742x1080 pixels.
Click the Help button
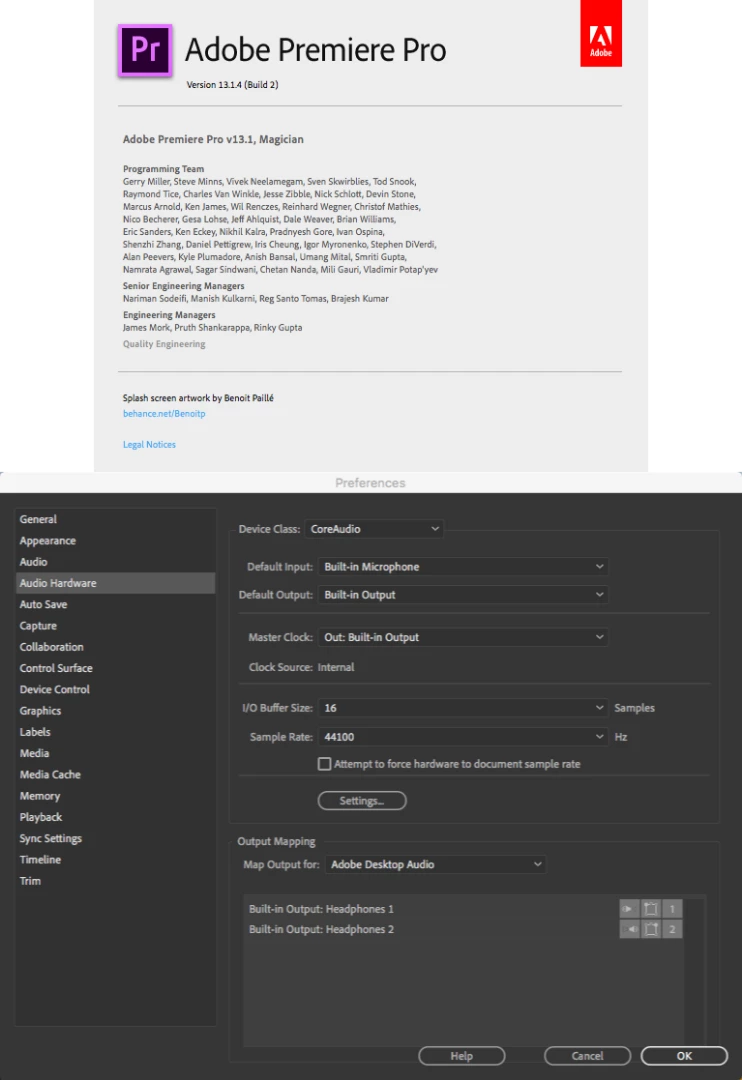coord(462,1056)
